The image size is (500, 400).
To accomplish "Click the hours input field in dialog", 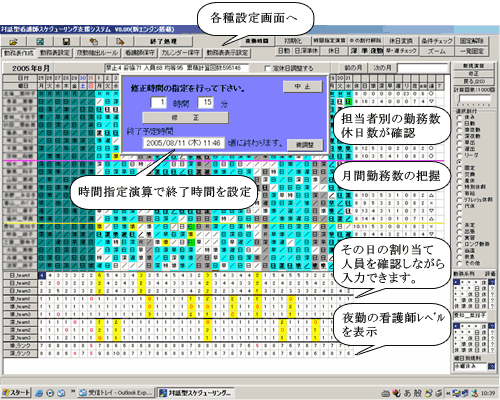I will 159,102.
